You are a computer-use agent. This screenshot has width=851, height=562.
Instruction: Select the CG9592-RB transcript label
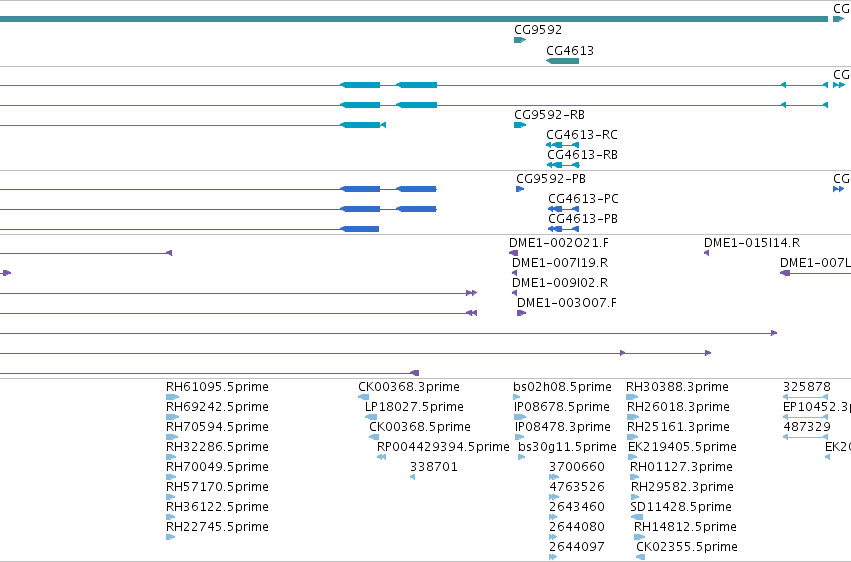click(x=549, y=115)
